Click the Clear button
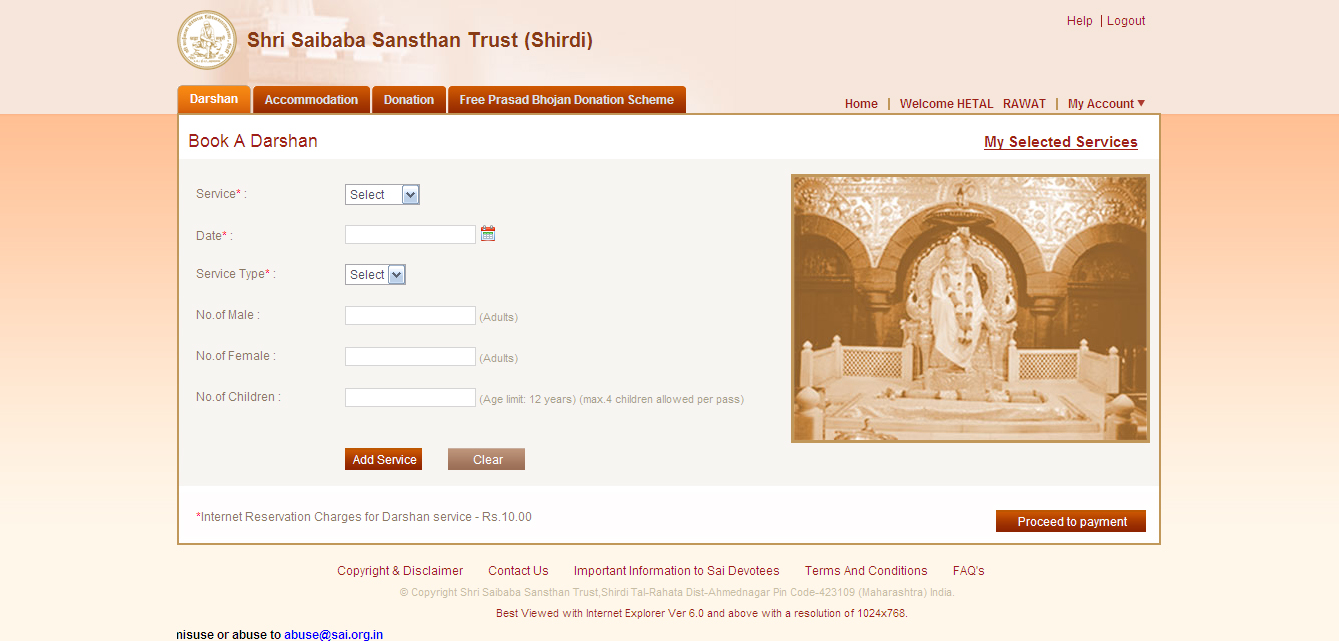1339x641 pixels. click(x=487, y=459)
